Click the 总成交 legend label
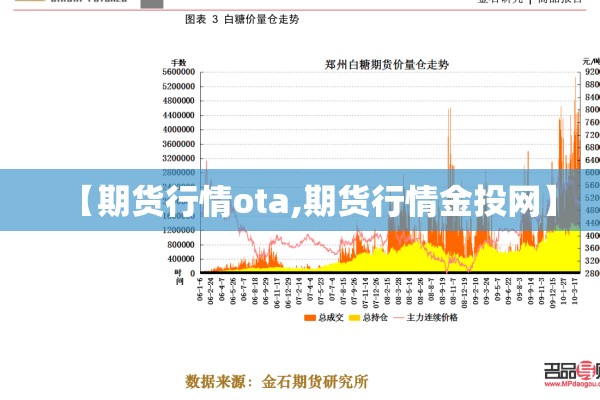600x400 pixels. tap(331, 318)
